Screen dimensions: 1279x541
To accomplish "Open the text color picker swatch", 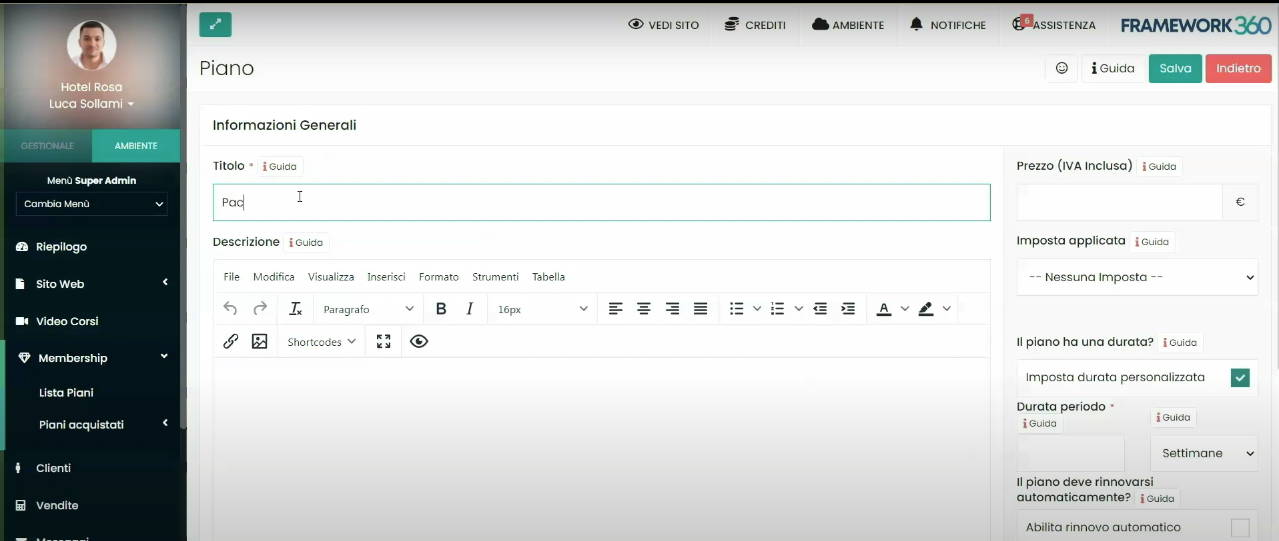I will click(x=884, y=309).
